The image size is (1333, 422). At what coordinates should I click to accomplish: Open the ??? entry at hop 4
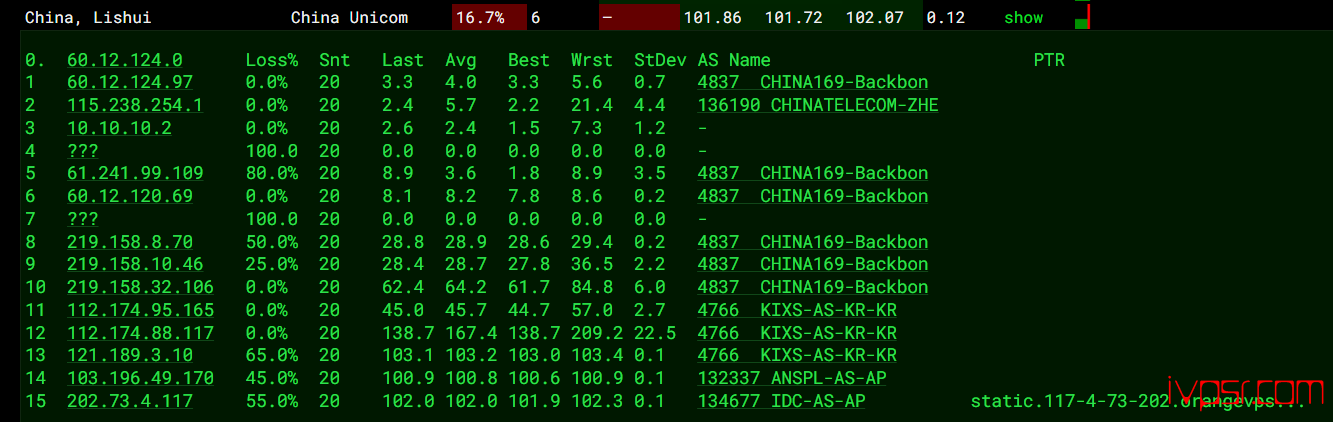click(x=83, y=151)
